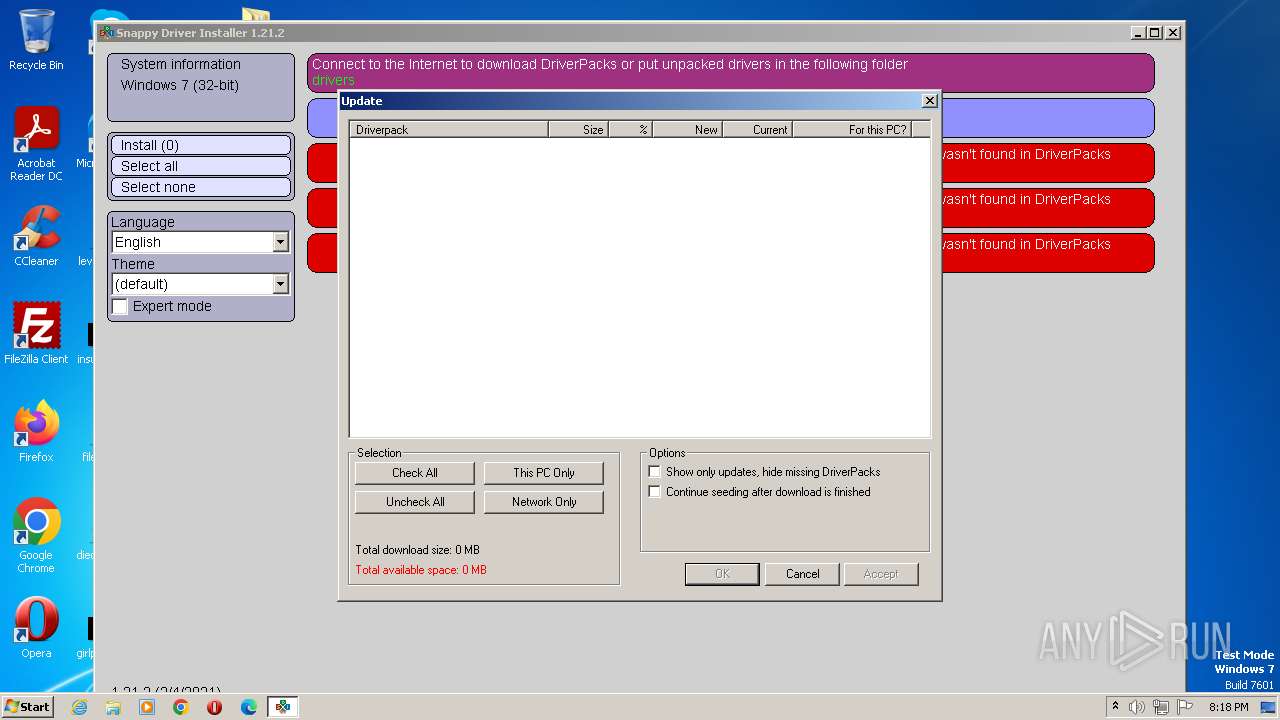1280x720 pixels.
Task: Click Total download size: 0 MB text
Action: click(418, 550)
